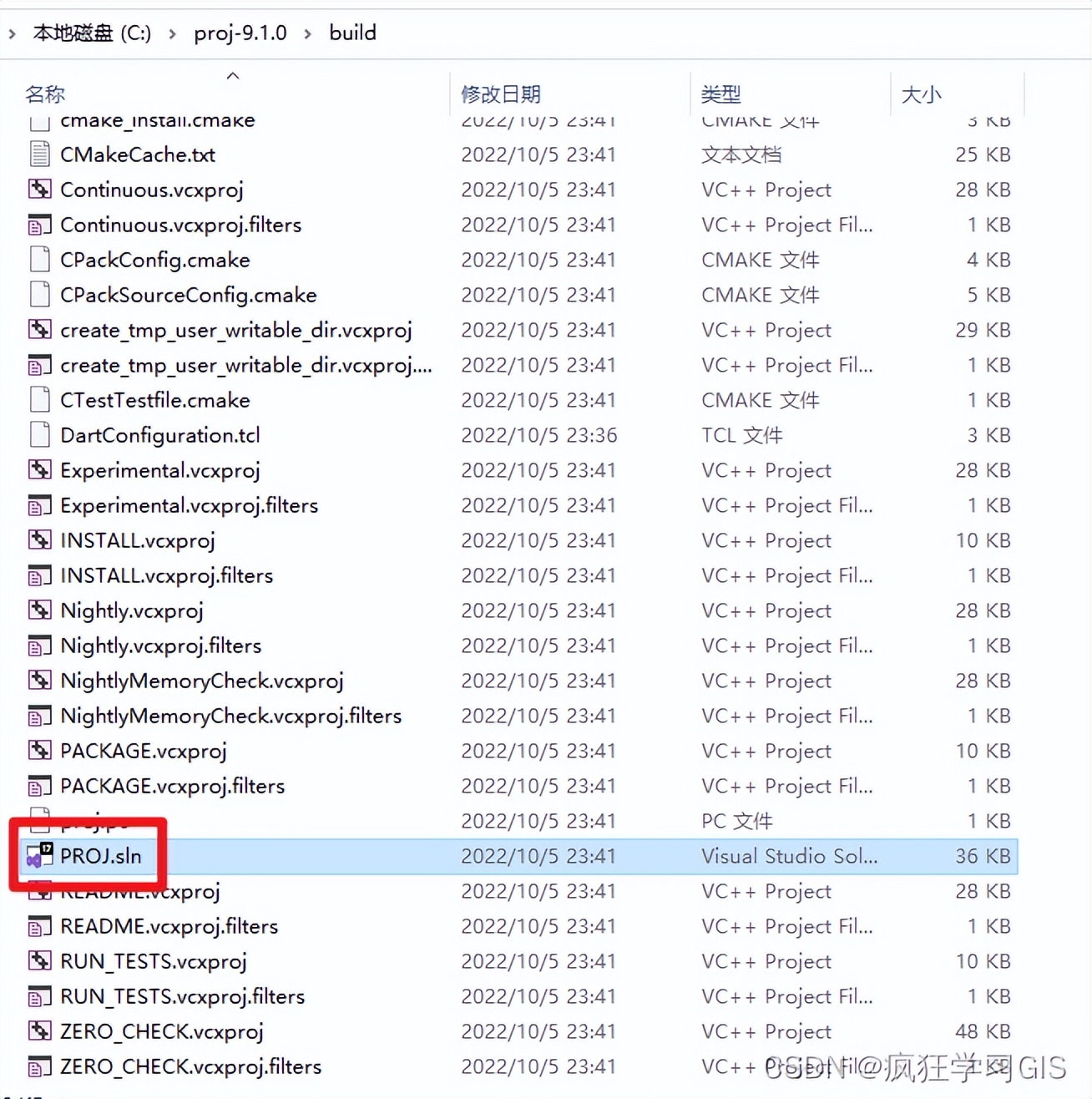Sort files by the 类型 column header
1092x1099 pixels.
(x=721, y=94)
